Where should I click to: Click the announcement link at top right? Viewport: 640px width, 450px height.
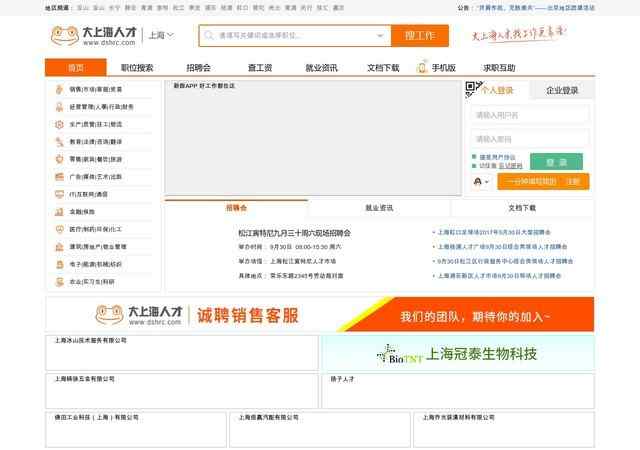(x=536, y=8)
